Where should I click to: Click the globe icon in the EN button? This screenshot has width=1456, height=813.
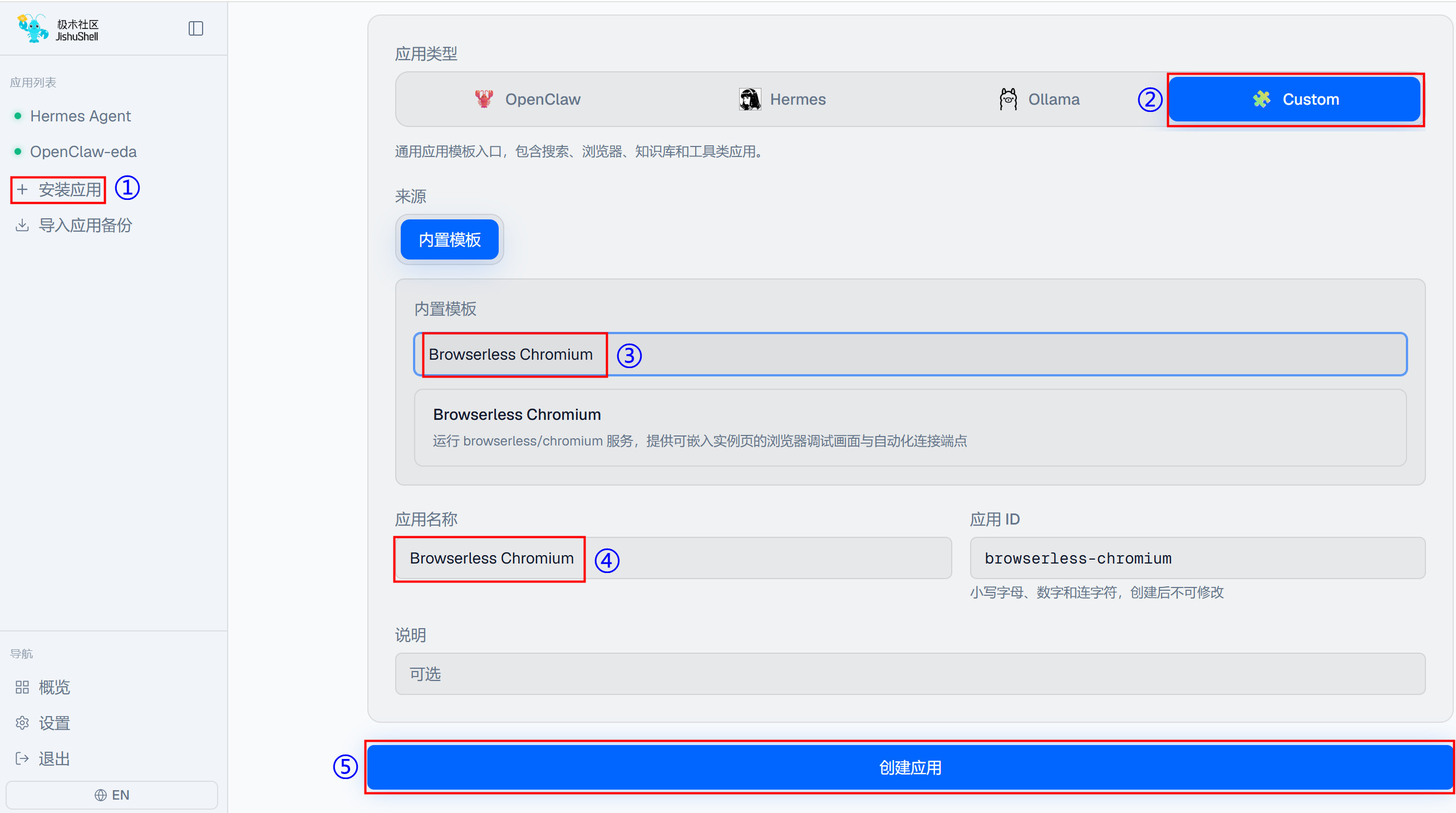point(101,795)
